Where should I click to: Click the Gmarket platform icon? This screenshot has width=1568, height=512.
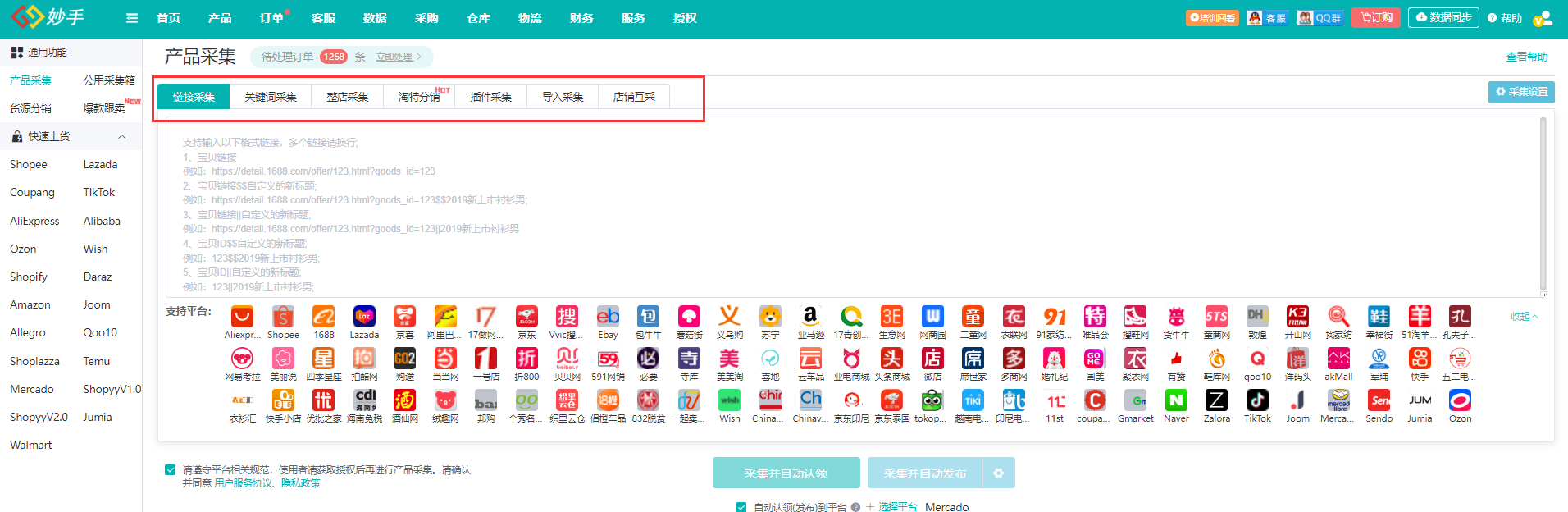tap(1136, 400)
